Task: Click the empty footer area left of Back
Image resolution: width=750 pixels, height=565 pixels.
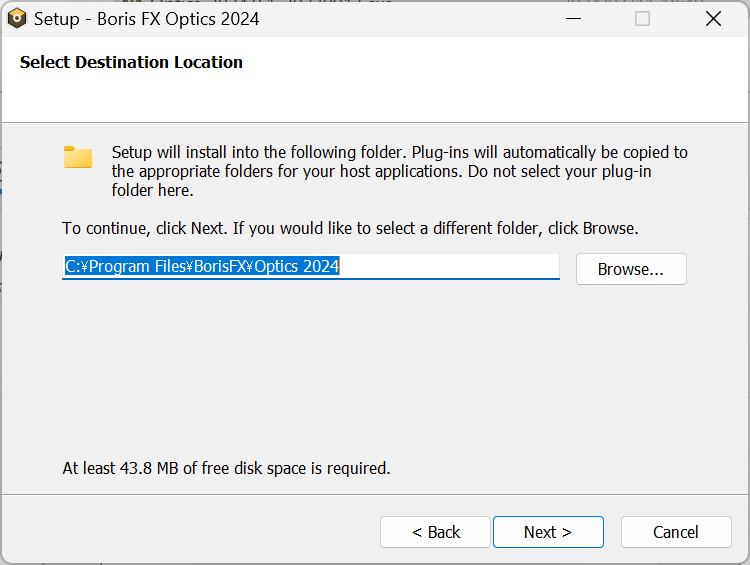Action: coord(191,532)
